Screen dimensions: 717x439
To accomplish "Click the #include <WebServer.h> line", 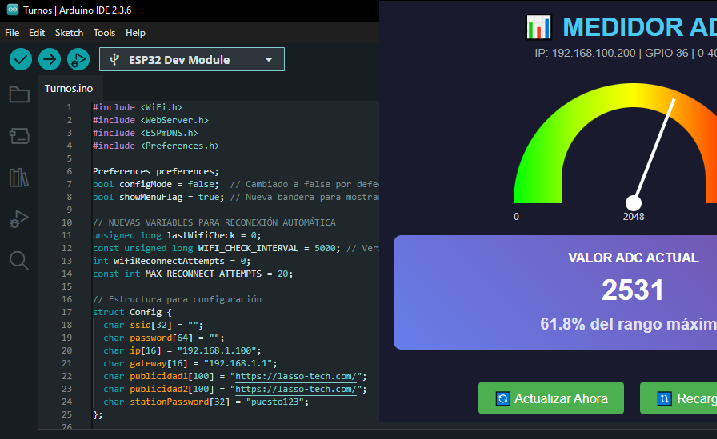I will point(151,120).
